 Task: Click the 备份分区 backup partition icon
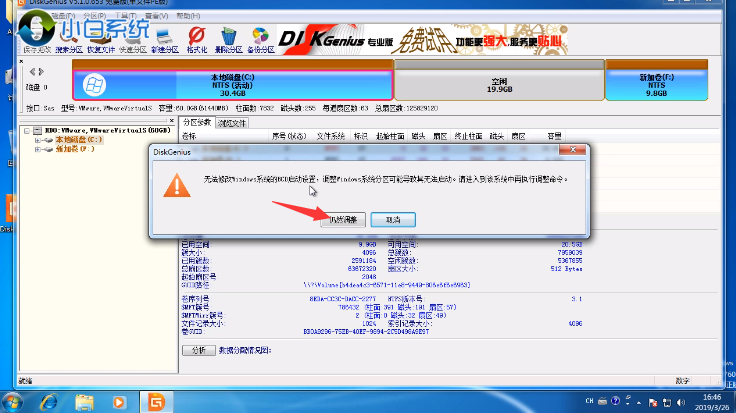click(x=261, y=40)
